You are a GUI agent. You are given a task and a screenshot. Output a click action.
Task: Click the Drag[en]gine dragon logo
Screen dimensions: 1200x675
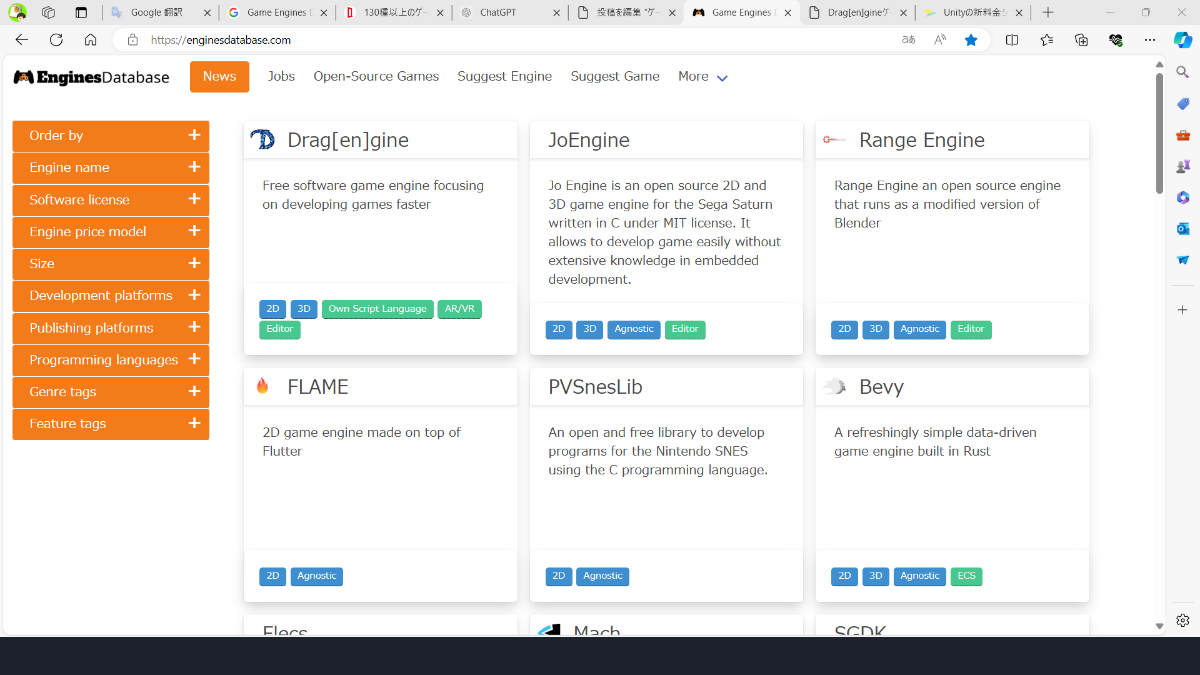coord(262,140)
